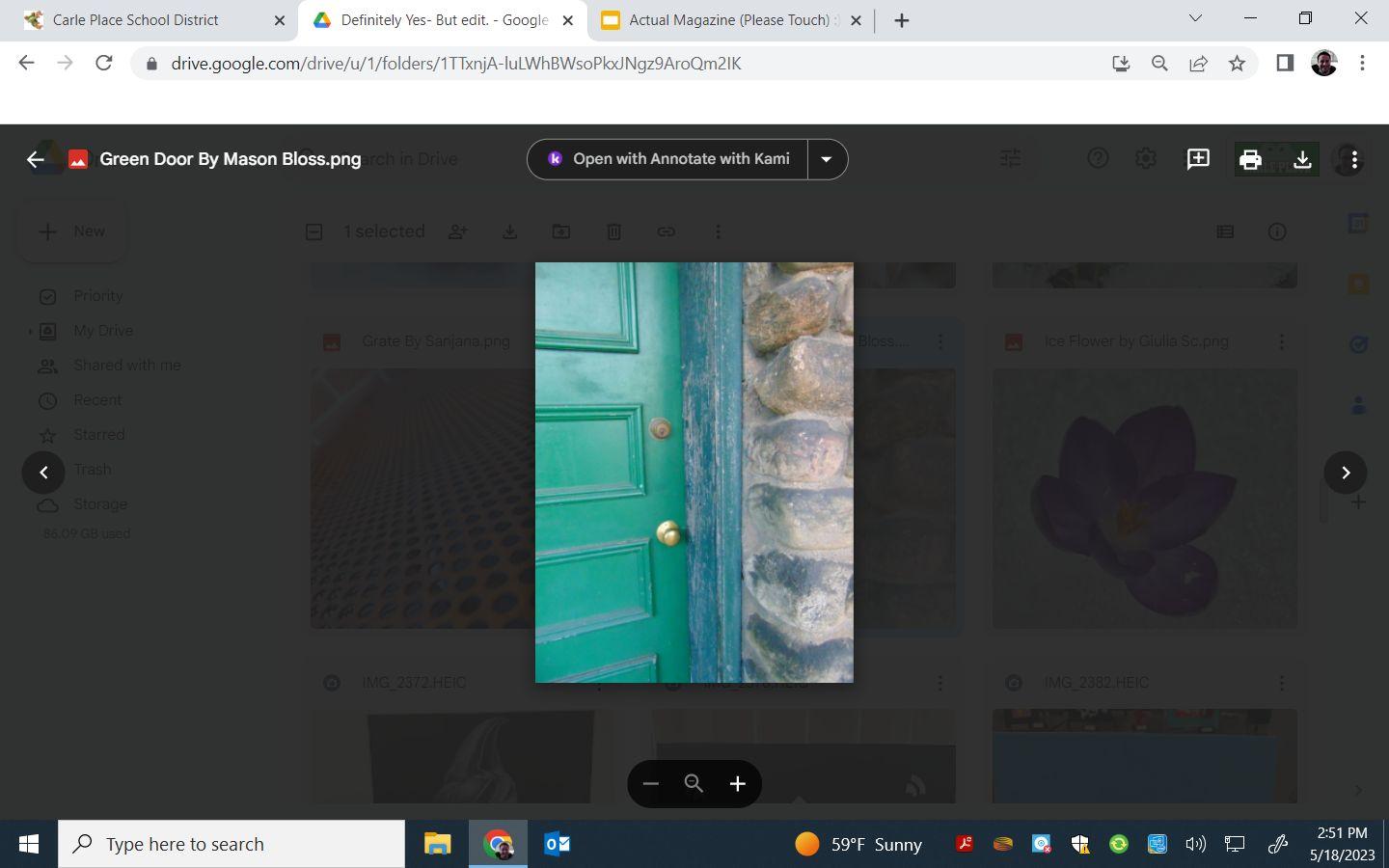
Task: Open with Annotate with Kami
Action: (x=667, y=159)
